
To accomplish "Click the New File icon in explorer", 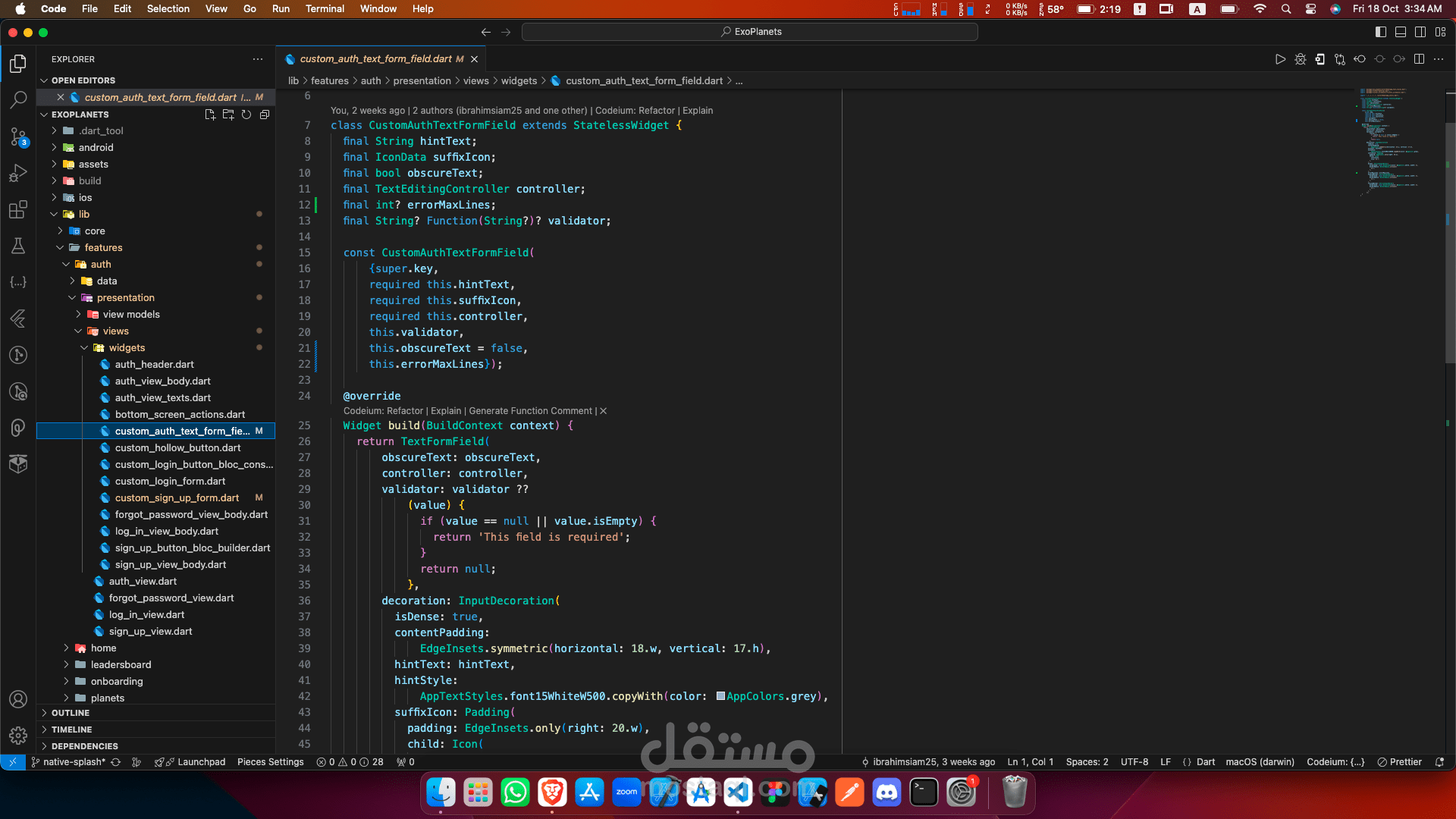I will click(210, 115).
